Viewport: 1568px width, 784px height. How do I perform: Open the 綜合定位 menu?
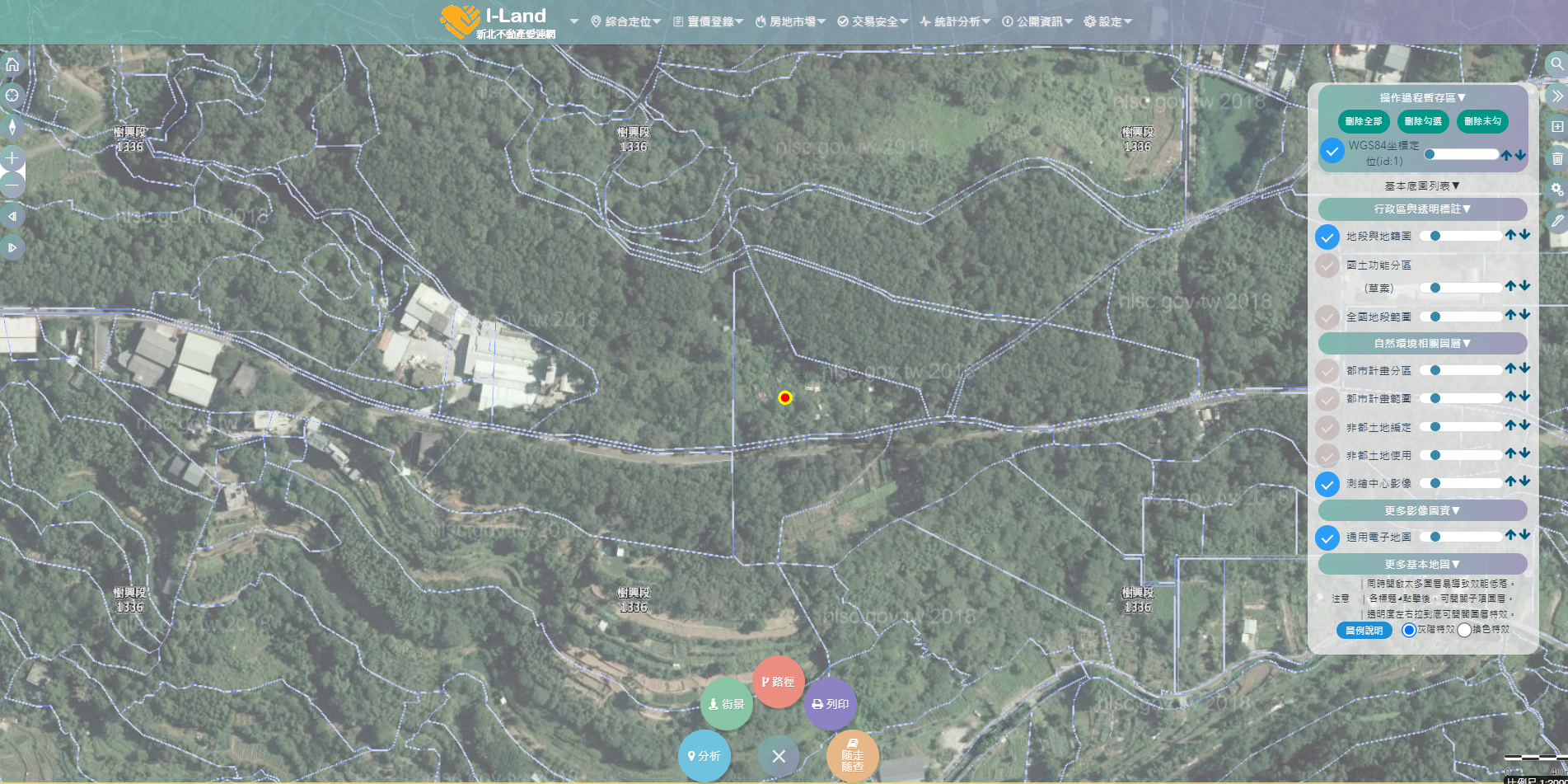point(626,21)
